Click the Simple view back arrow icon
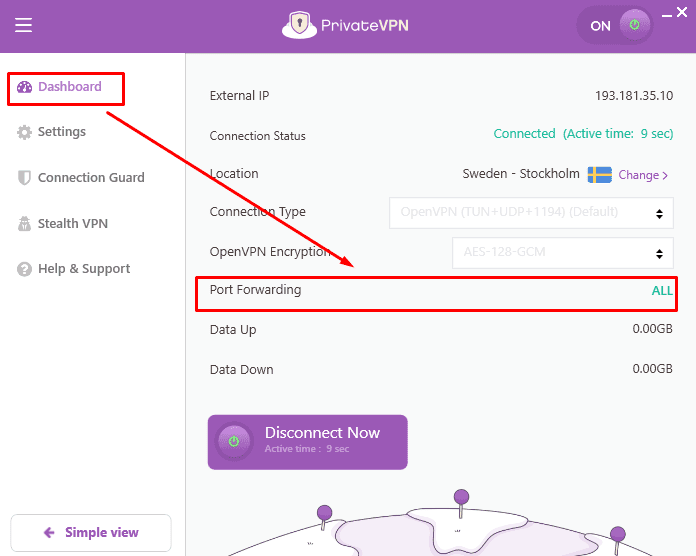Viewport: 696px width, 556px height. 49,532
